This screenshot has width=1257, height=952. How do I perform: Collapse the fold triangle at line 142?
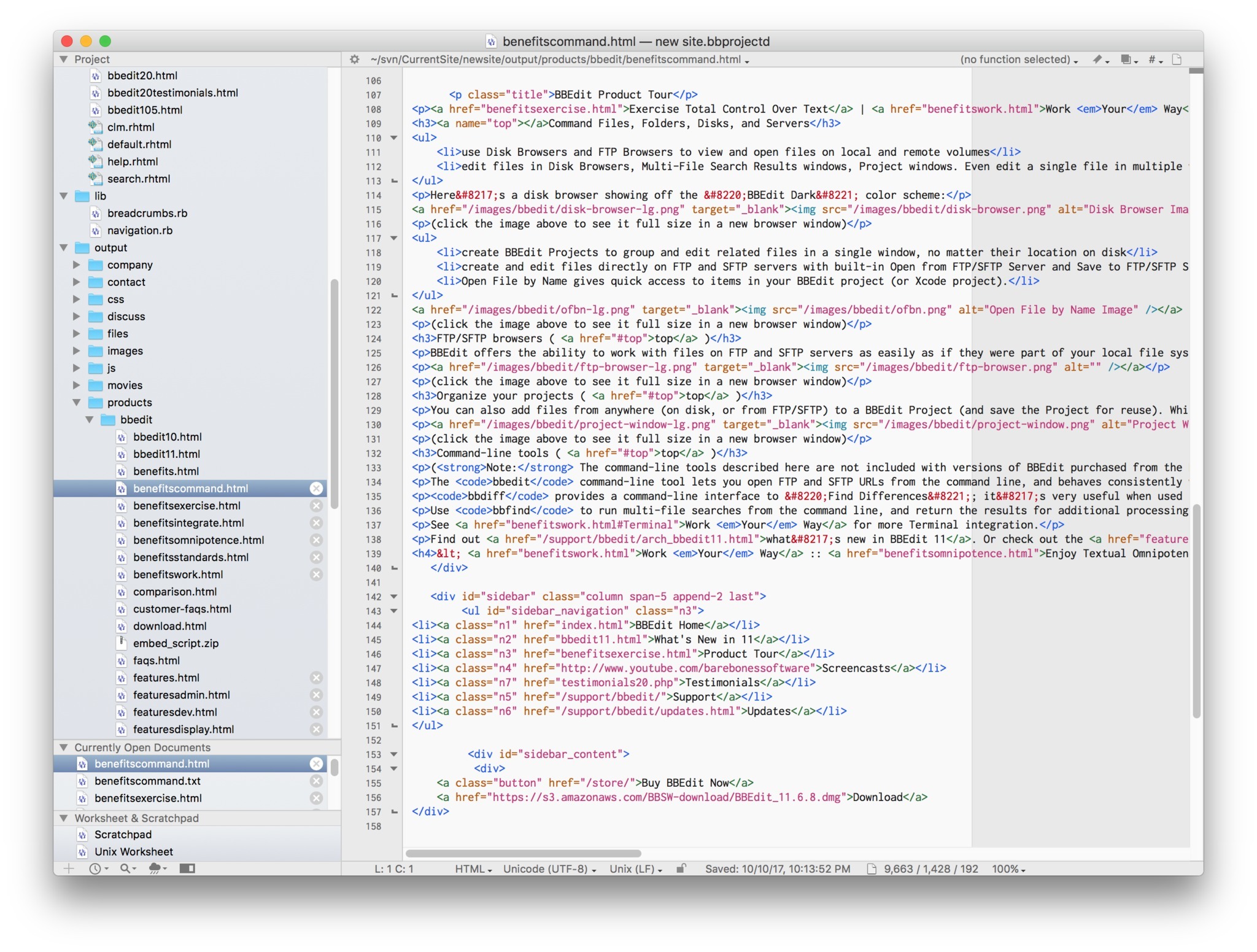394,597
